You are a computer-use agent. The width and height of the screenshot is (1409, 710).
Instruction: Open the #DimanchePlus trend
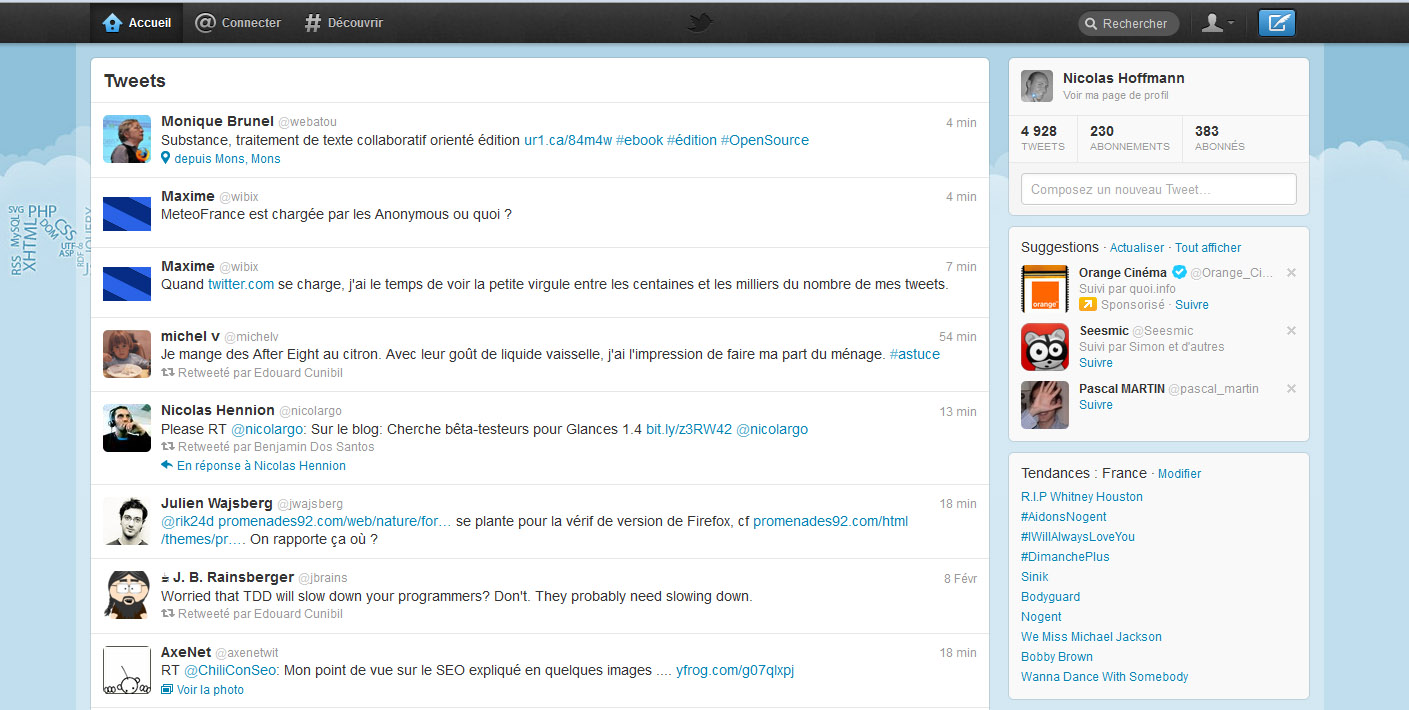click(x=1065, y=557)
